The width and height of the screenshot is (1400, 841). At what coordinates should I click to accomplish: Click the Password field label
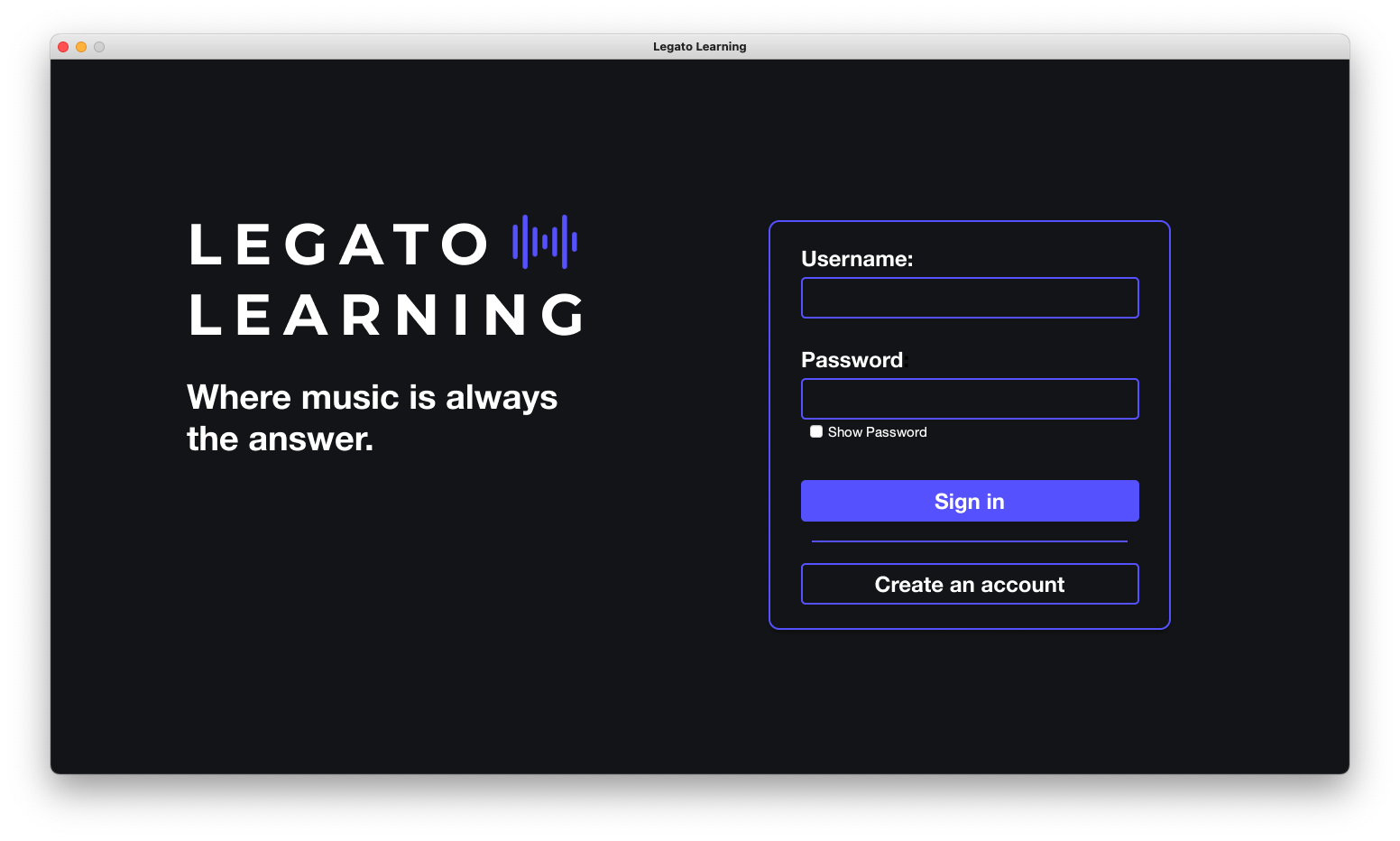852,359
